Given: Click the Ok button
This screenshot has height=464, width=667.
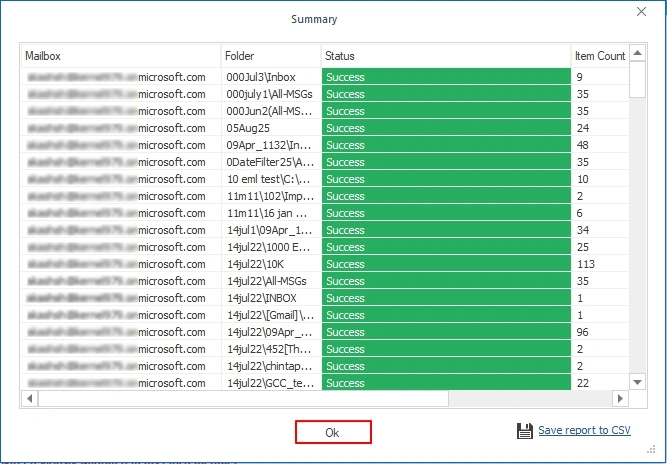Looking at the screenshot, I should point(333,432).
